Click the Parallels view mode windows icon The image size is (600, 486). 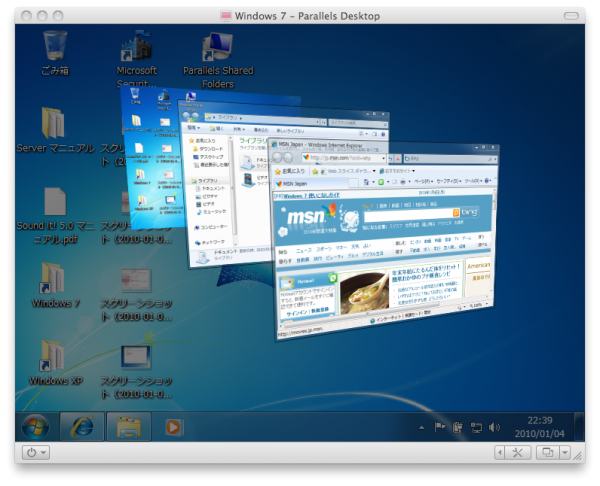pos(548,453)
